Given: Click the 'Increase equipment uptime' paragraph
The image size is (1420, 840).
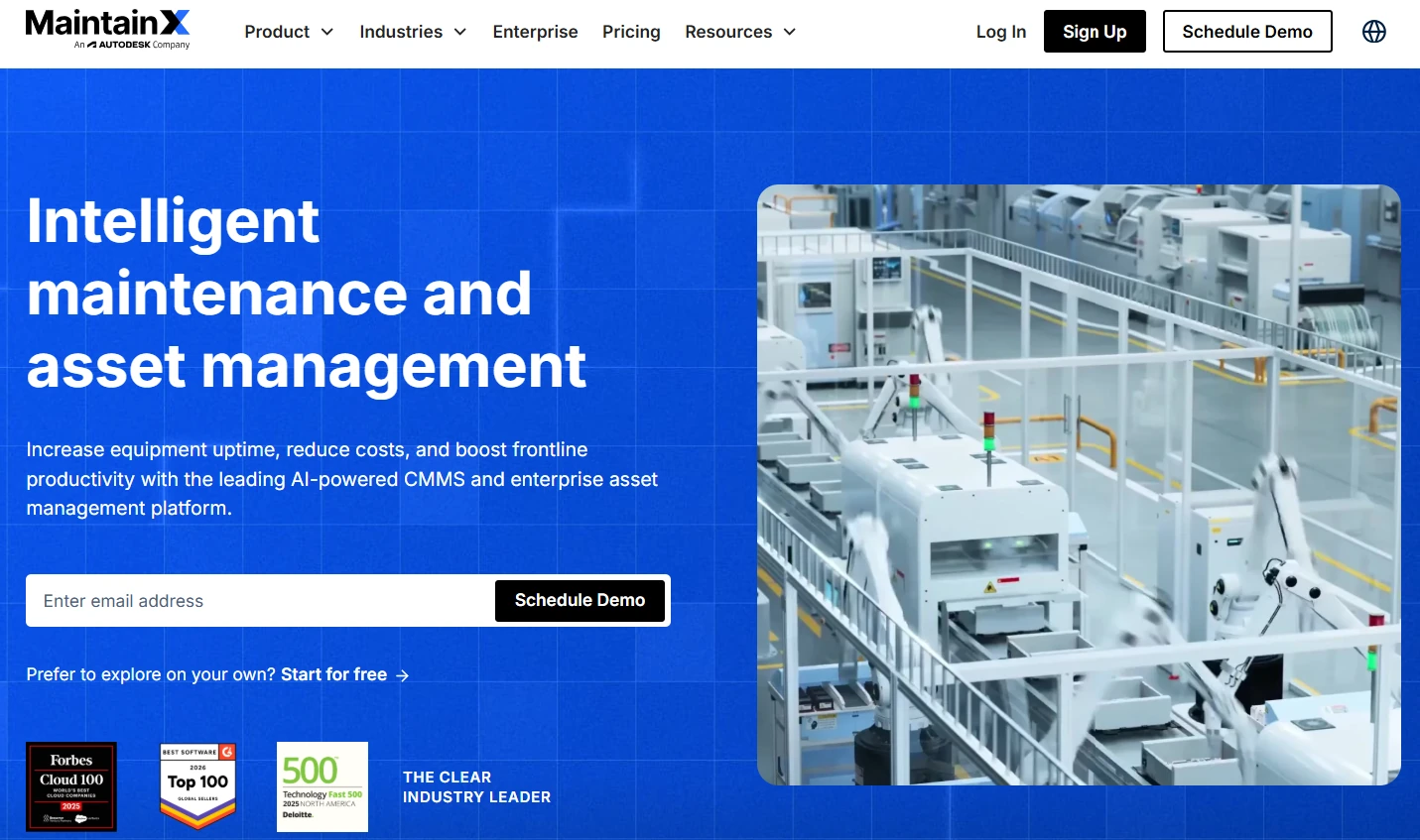Looking at the screenshot, I should coord(342,479).
